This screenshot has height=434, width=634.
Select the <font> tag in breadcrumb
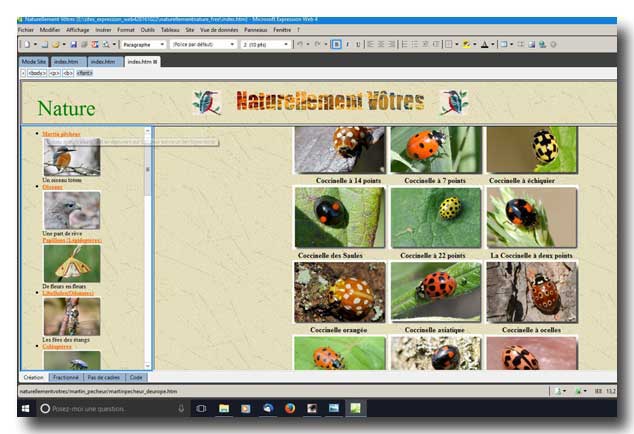85,73
